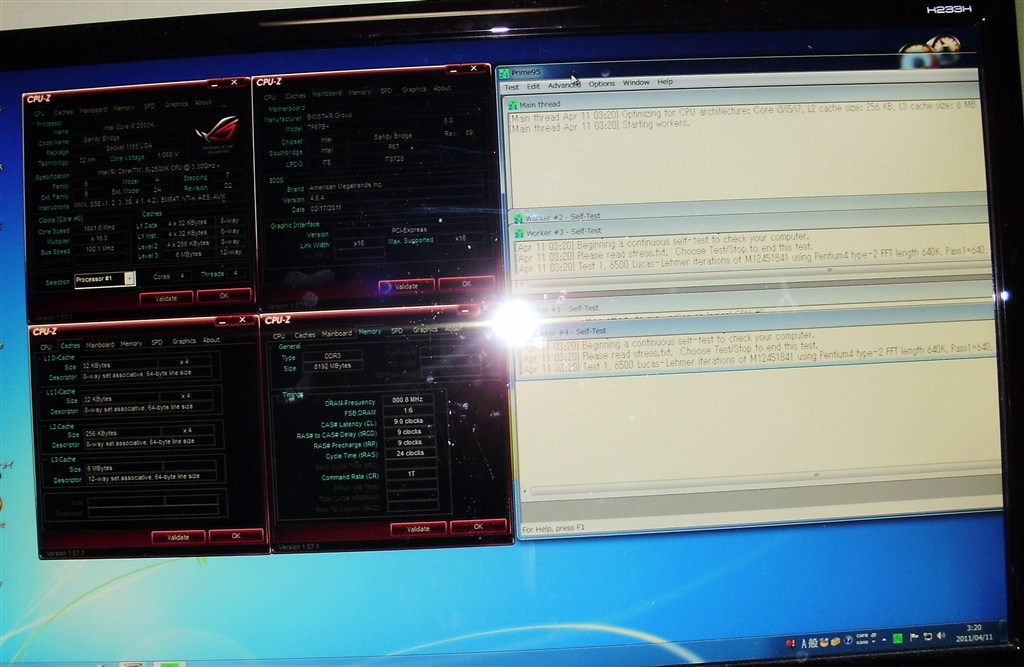Minimize the CPU-Z Caches window
This screenshot has width=1024, height=667.
(223, 321)
